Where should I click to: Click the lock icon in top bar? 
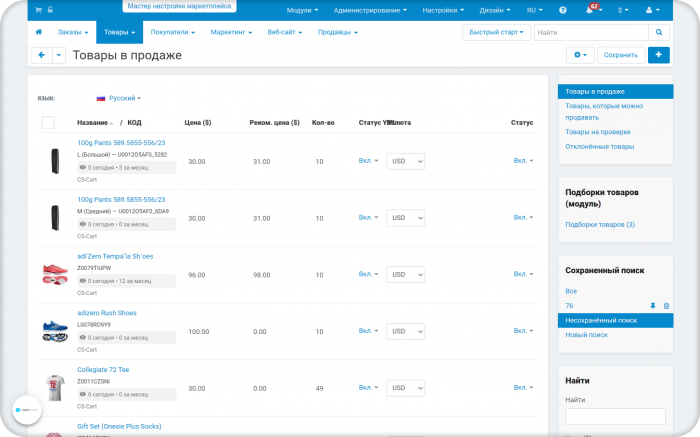(50, 9)
